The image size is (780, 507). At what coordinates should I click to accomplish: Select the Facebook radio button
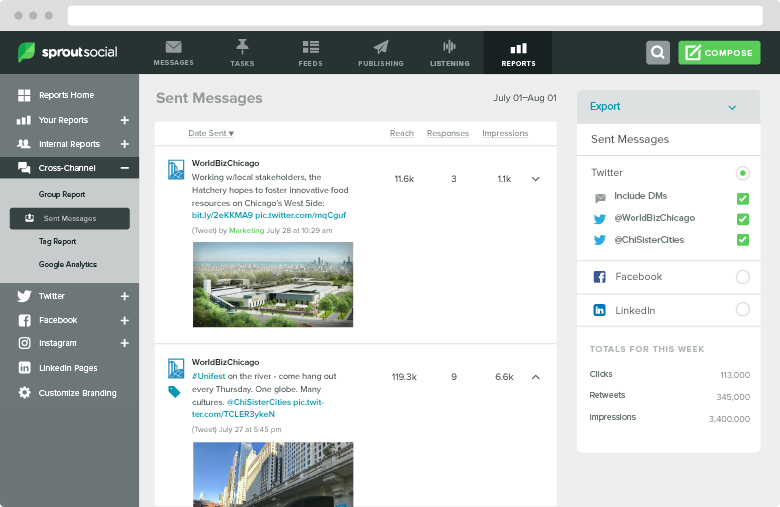[x=743, y=277]
